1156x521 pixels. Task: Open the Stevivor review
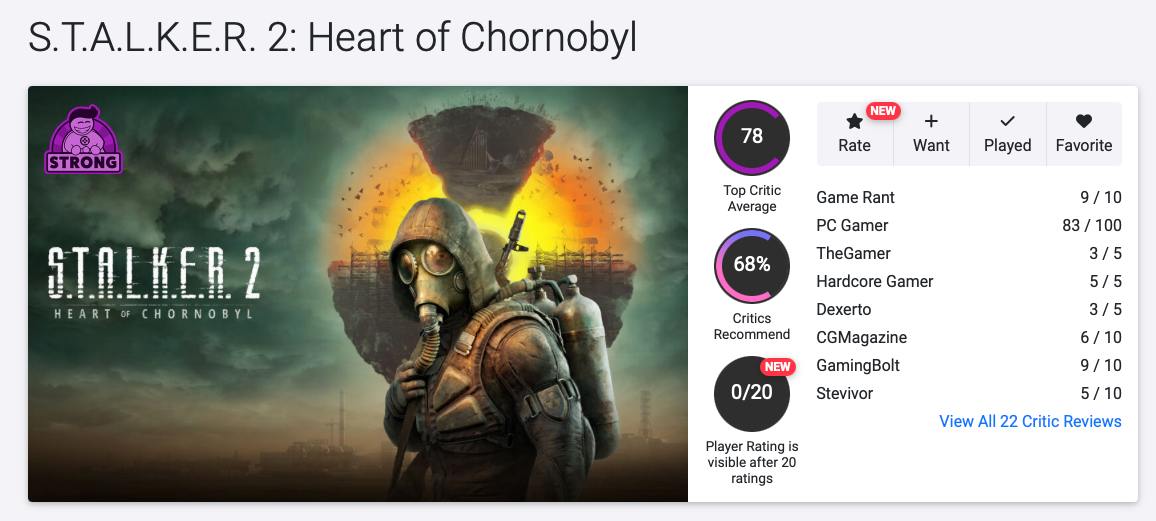pyautogui.click(x=844, y=394)
